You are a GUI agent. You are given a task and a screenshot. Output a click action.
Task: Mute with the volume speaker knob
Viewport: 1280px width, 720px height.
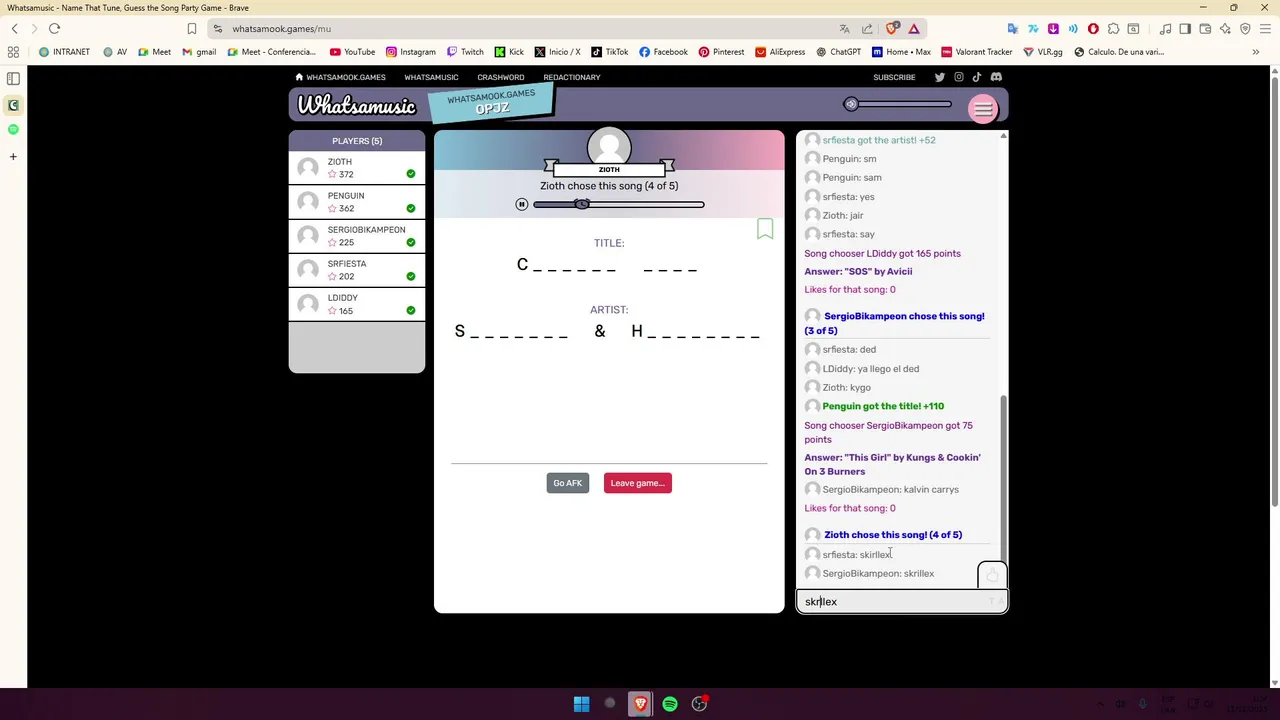click(x=851, y=104)
